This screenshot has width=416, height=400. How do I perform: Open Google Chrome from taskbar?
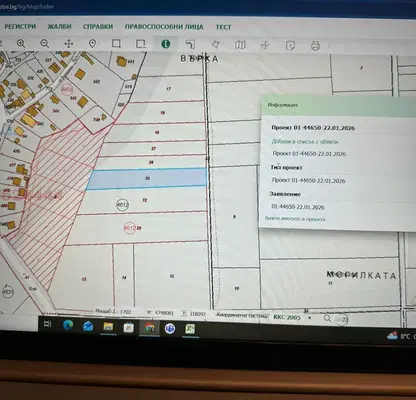[x=149, y=328]
